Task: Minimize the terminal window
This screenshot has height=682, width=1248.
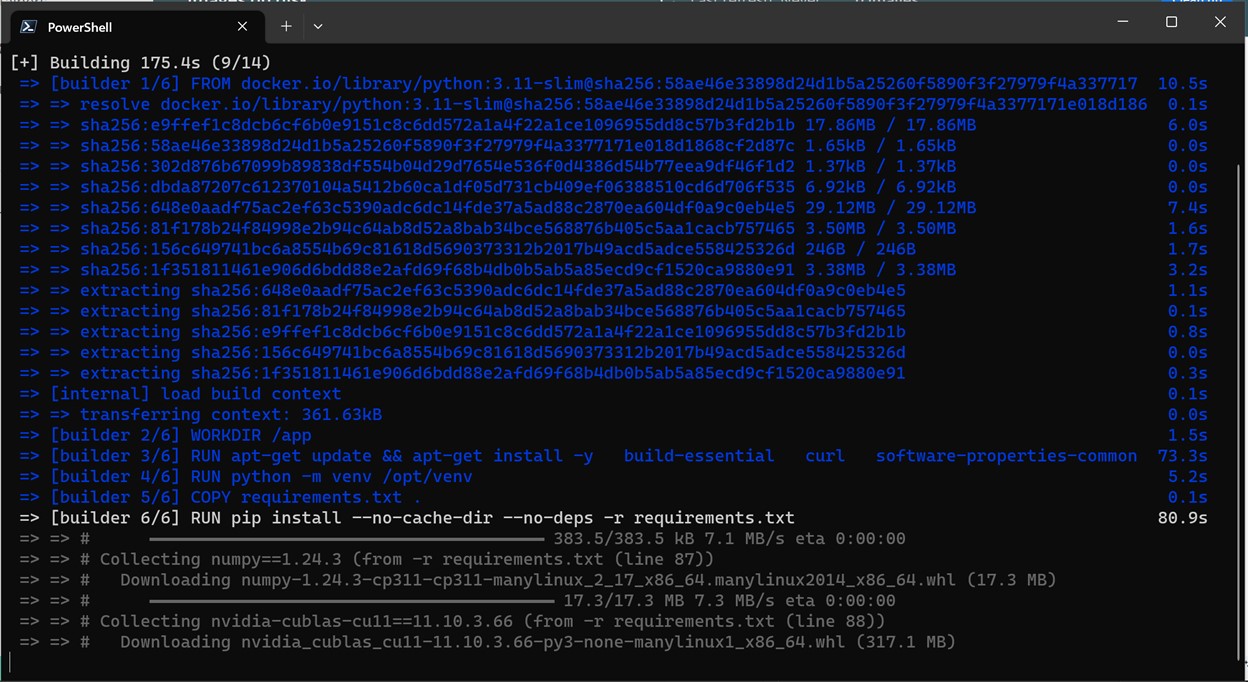Action: [x=1123, y=21]
